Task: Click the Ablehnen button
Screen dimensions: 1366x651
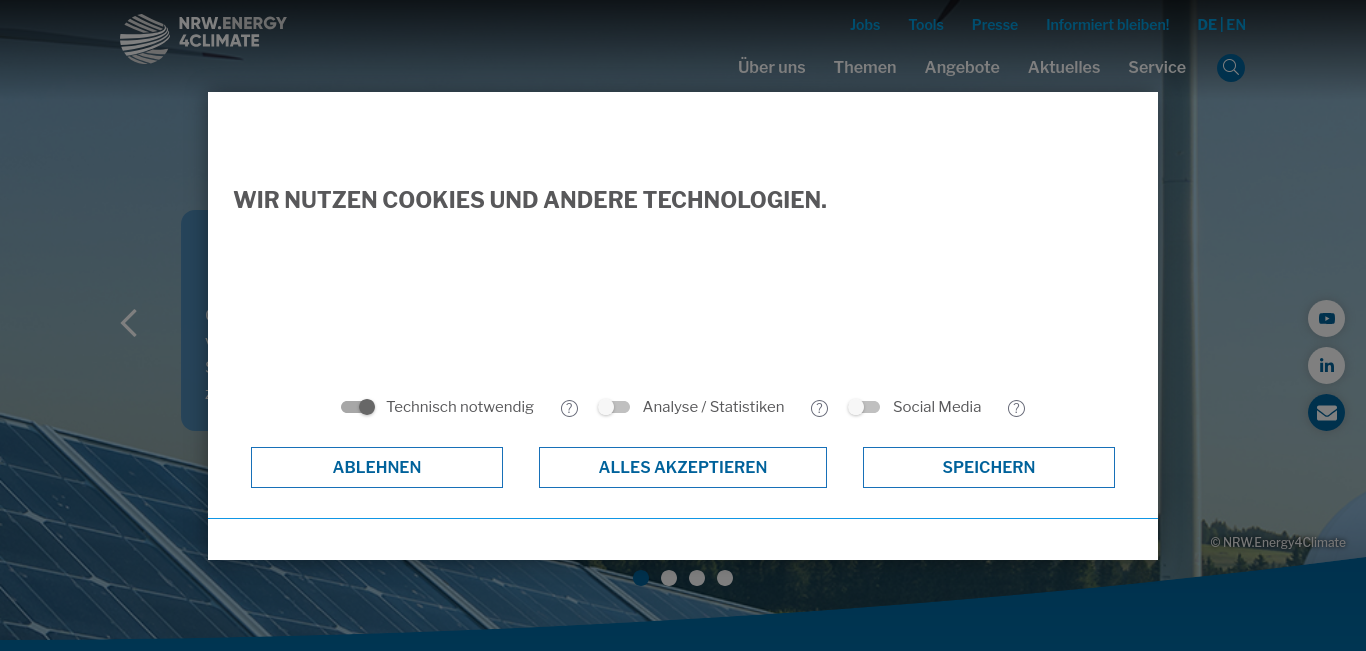Action: 377,467
